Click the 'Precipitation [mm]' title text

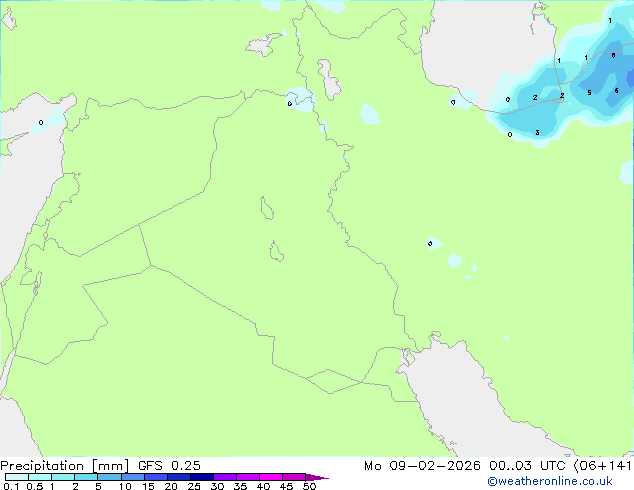click(x=65, y=466)
